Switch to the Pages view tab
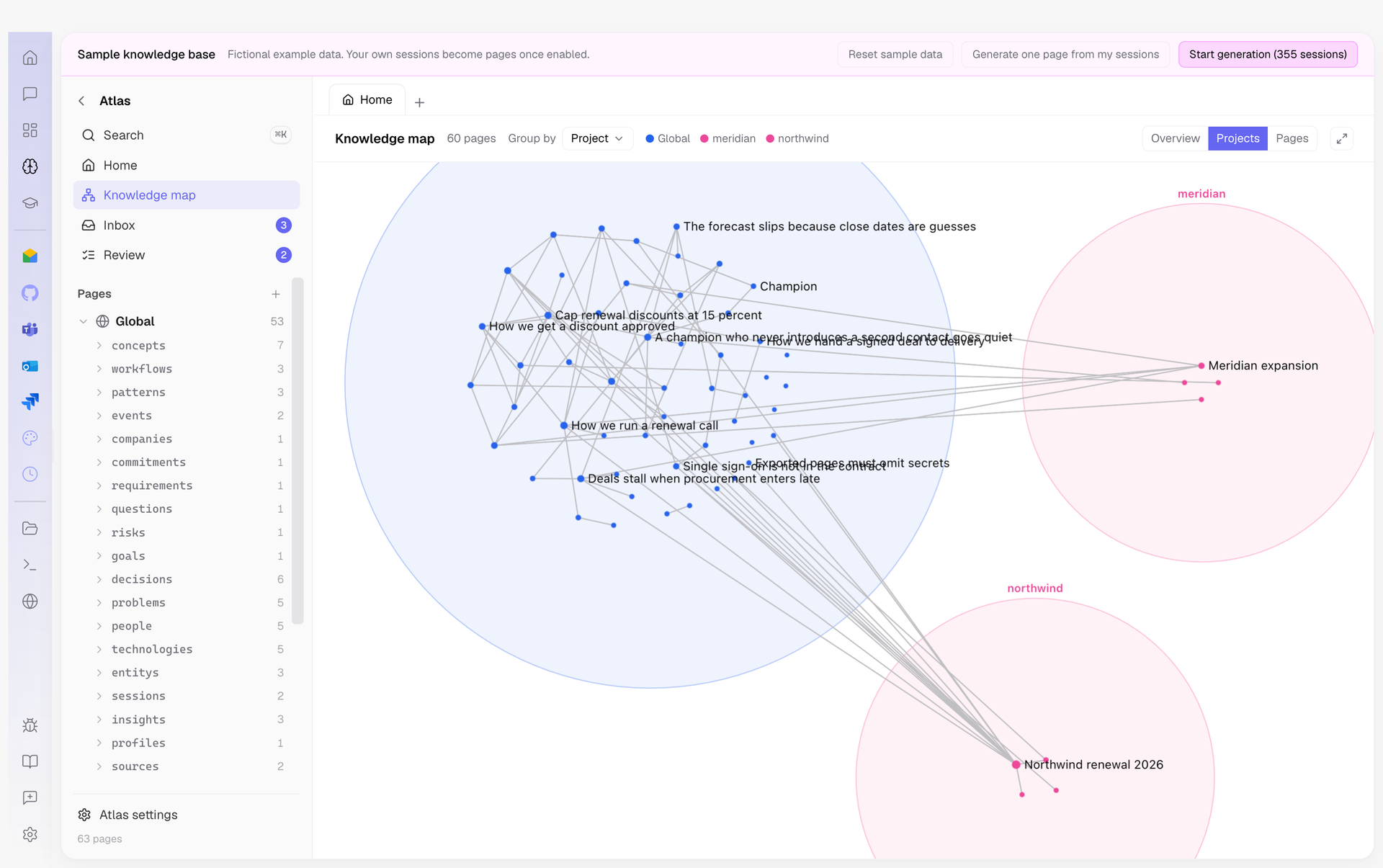The width and height of the screenshot is (1383, 868). click(x=1292, y=138)
